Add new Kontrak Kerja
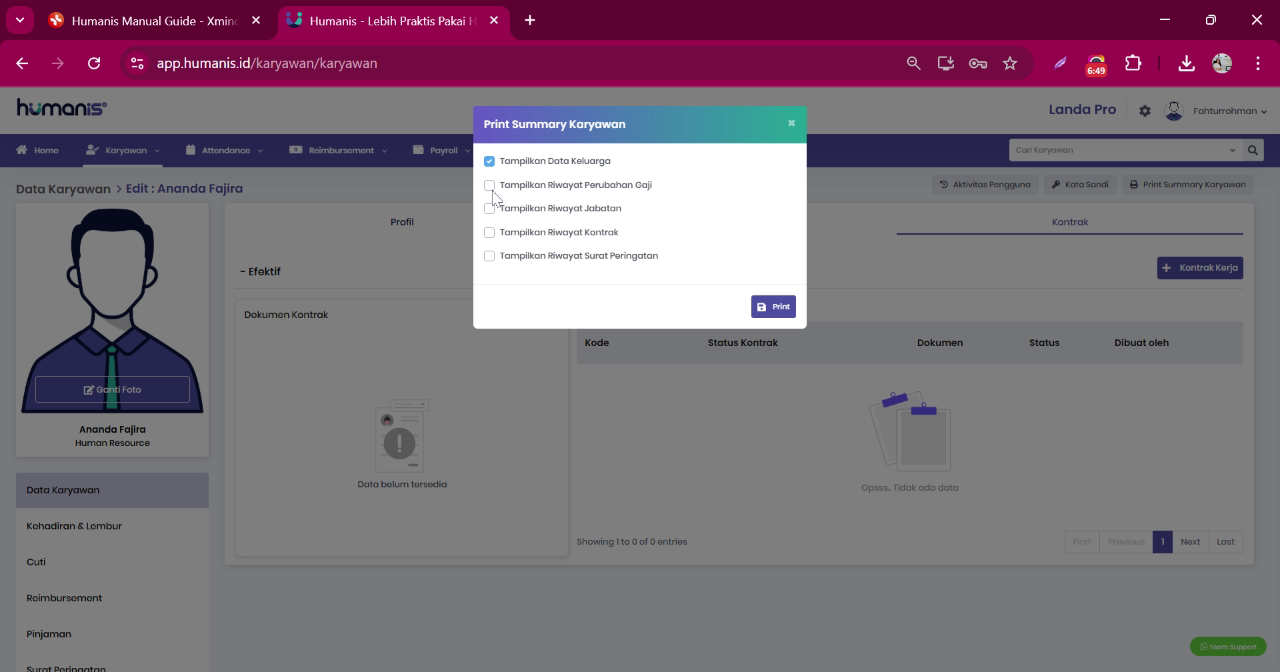This screenshot has width=1280, height=672. pyautogui.click(x=1200, y=268)
